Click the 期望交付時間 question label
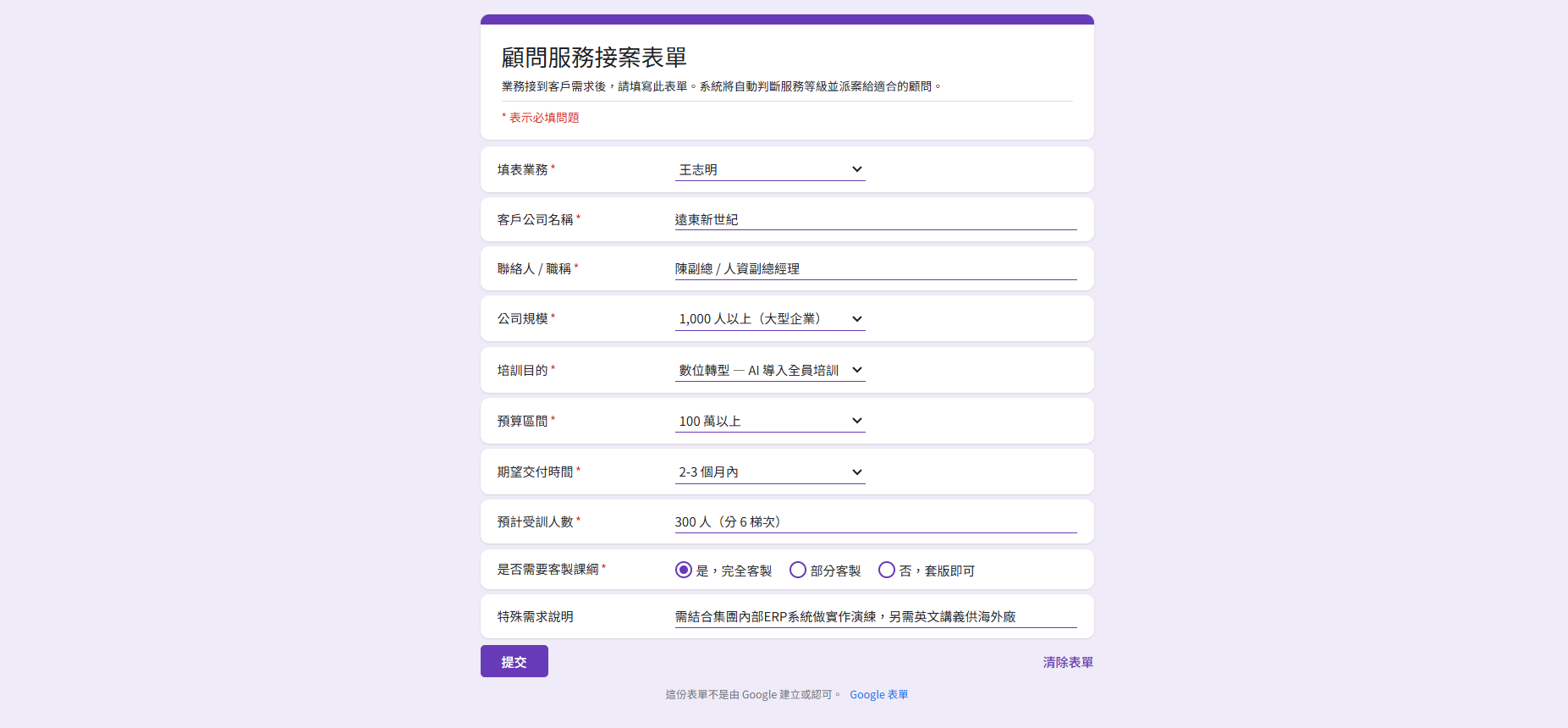 point(536,472)
